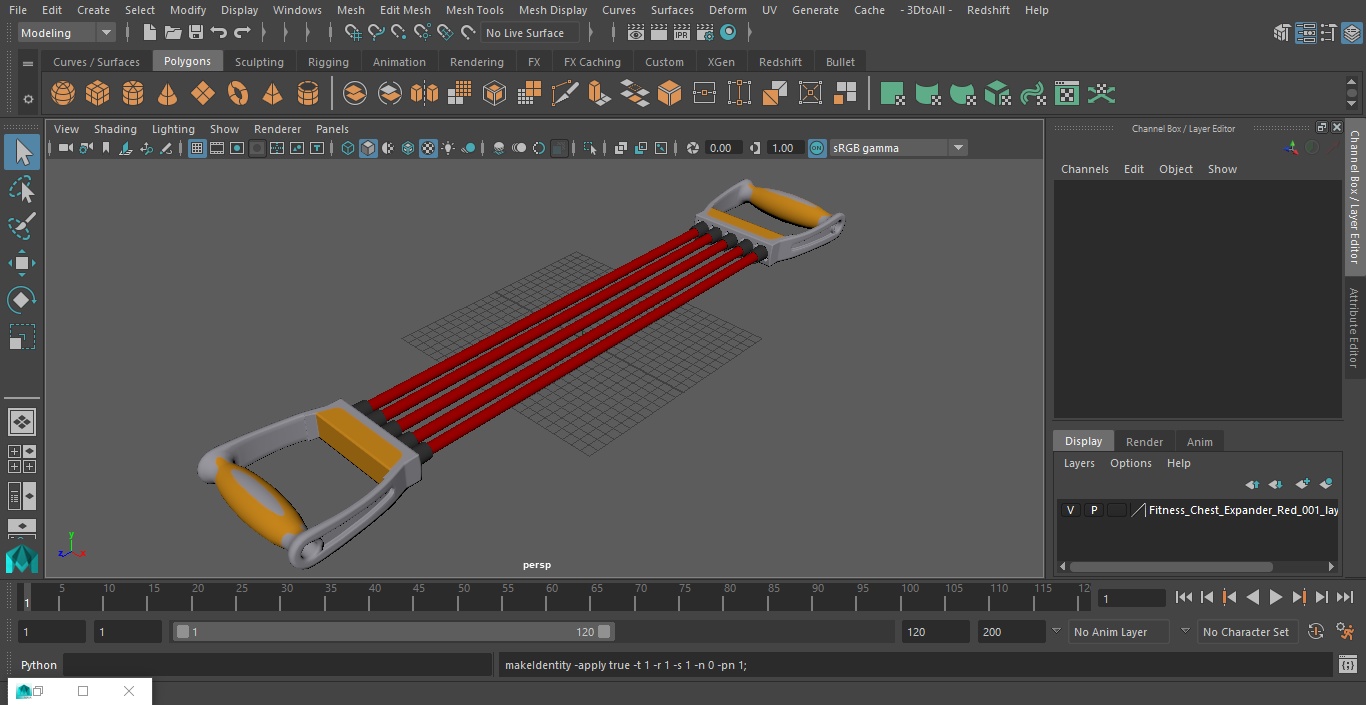This screenshot has width=1366, height=705.
Task: Create a polygon cube from the shelf
Action: point(98,94)
